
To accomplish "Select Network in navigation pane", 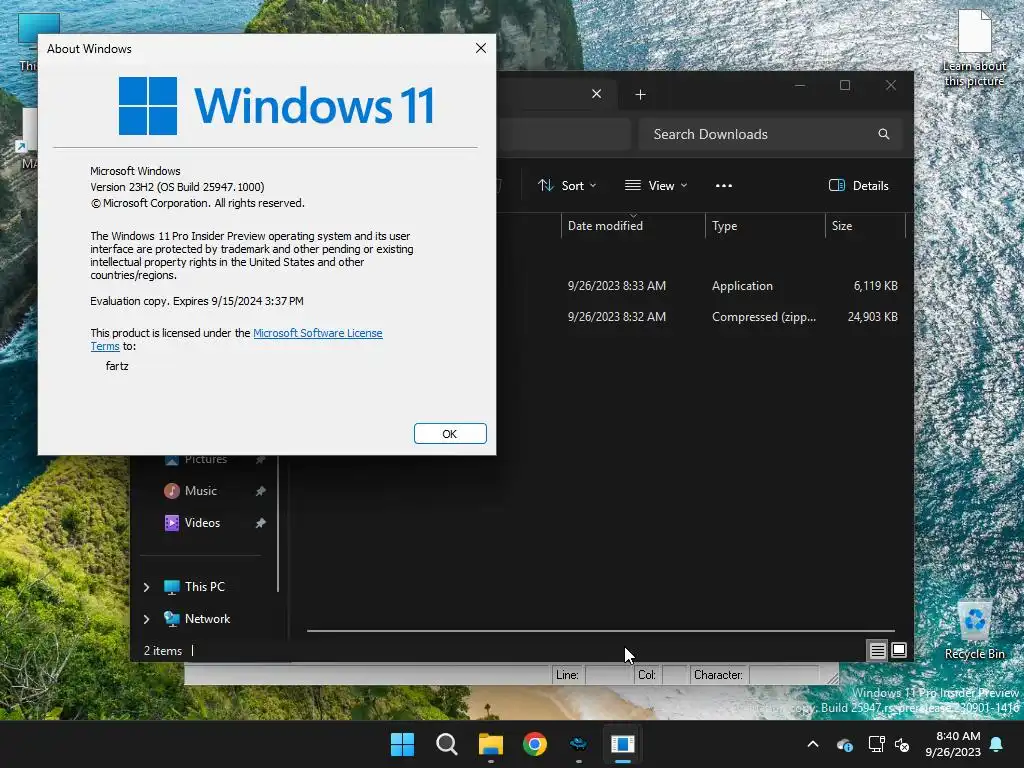I will tap(208, 619).
